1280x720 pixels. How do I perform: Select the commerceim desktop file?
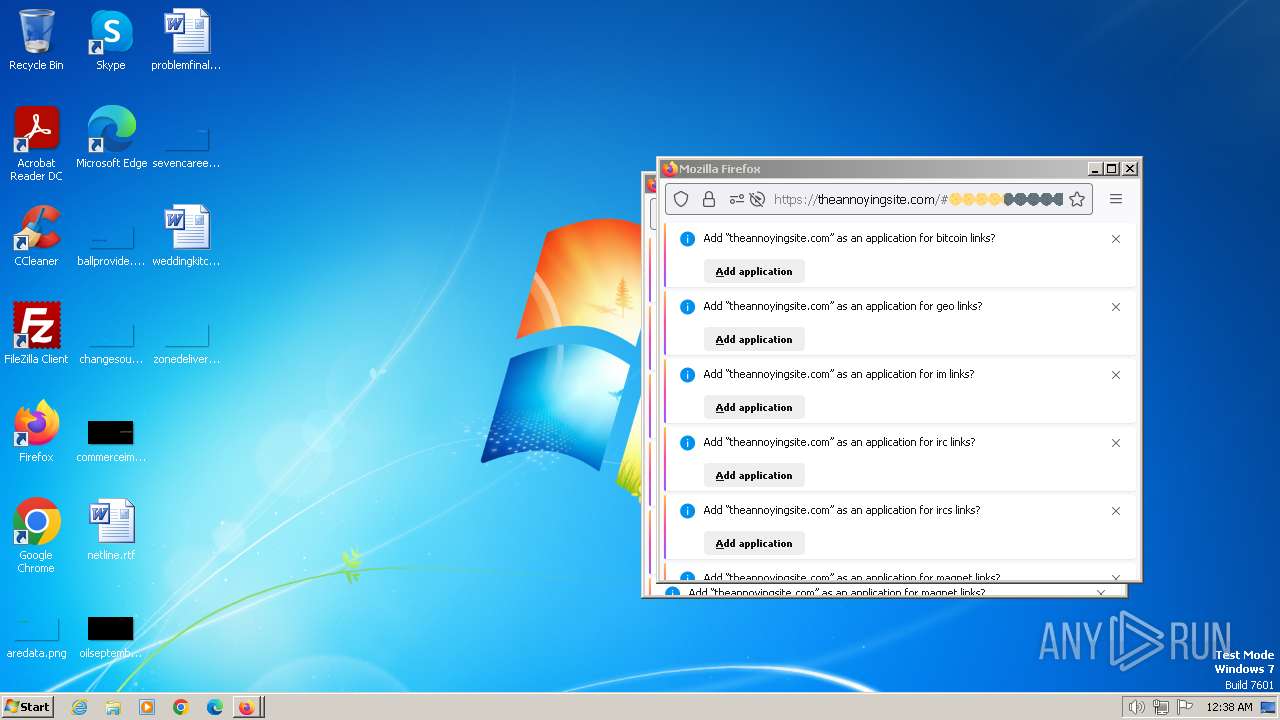coord(111,438)
